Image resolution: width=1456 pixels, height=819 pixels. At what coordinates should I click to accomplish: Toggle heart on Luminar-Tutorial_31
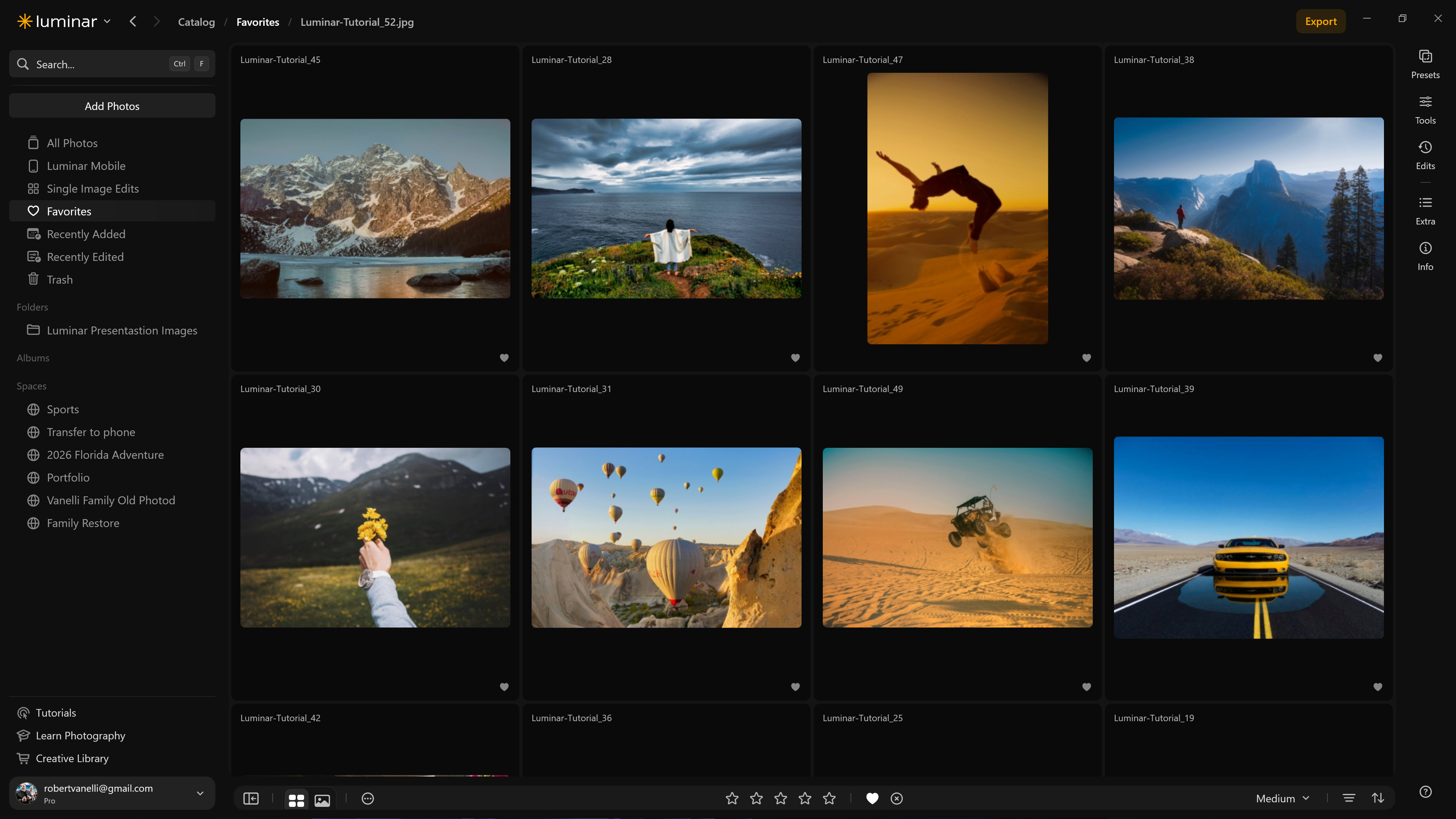[795, 687]
